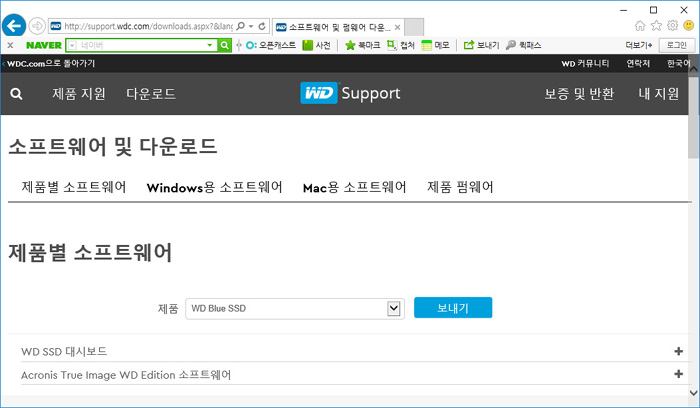Follow the WDC.com으로 돌아가기 link
Viewport: 700px width, 408px height.
(50, 63)
